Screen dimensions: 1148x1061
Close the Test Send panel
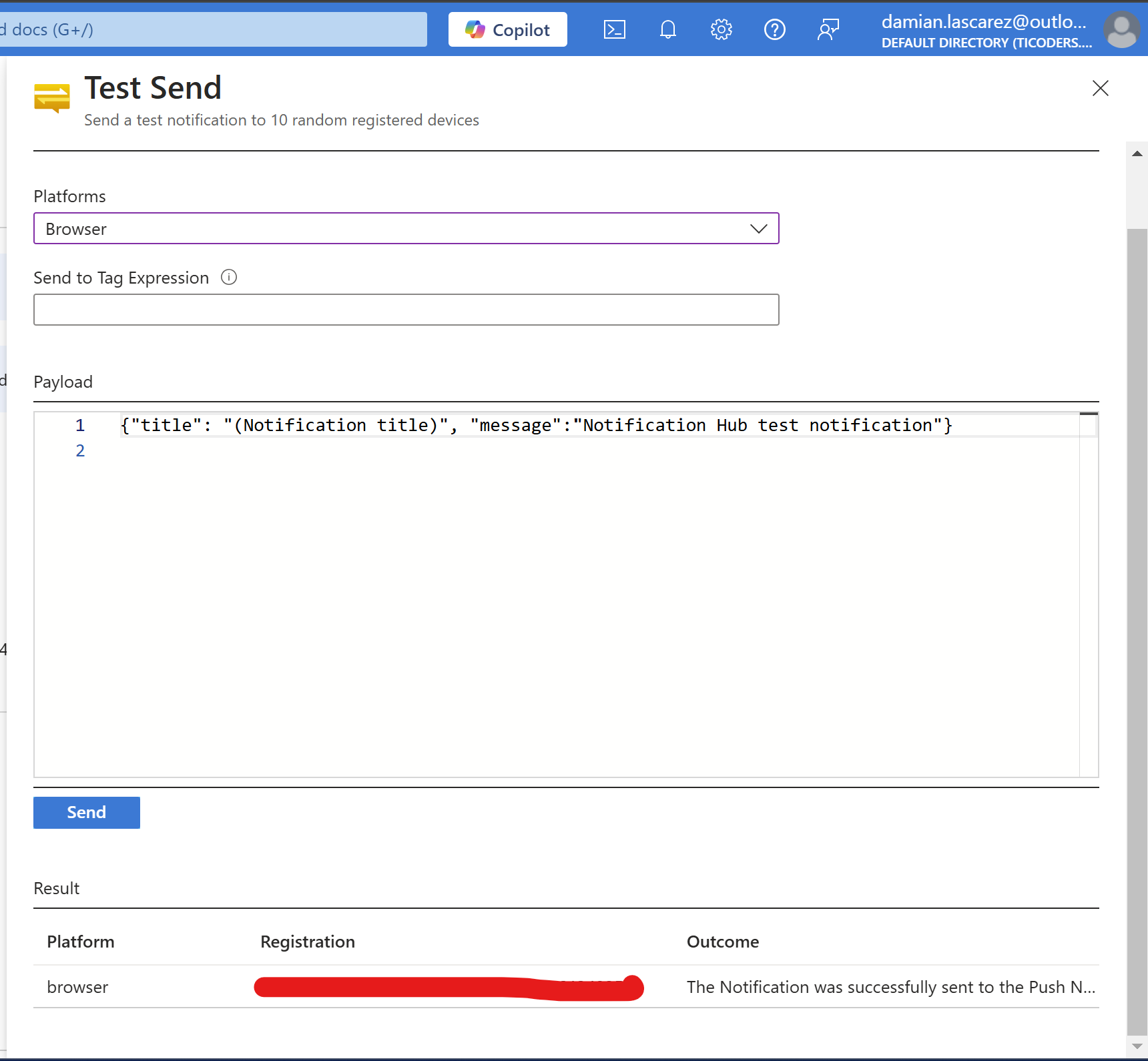1100,88
